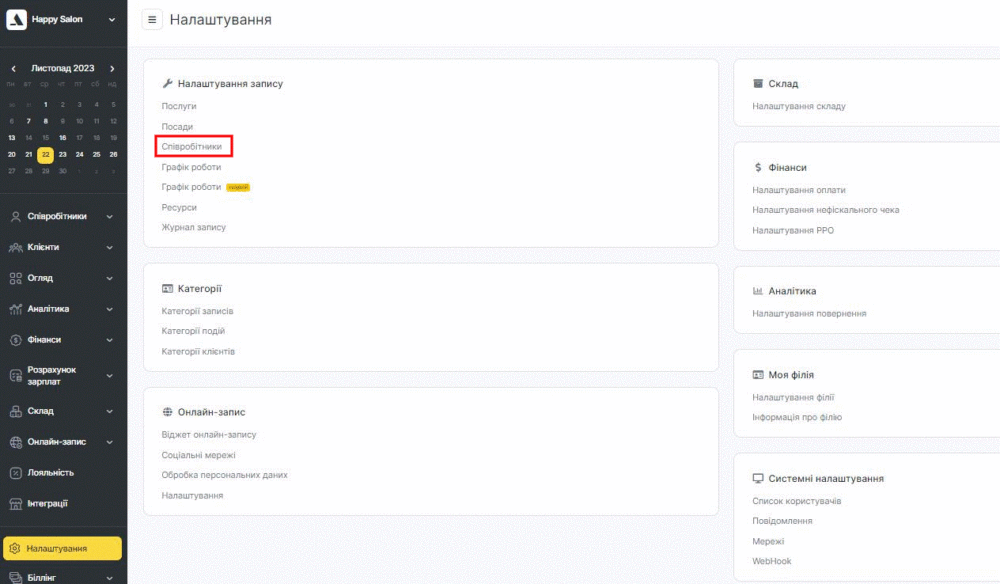Expand the Співробітники sidebar menu chevron
The image size is (1000, 584).
pyautogui.click(x=110, y=217)
